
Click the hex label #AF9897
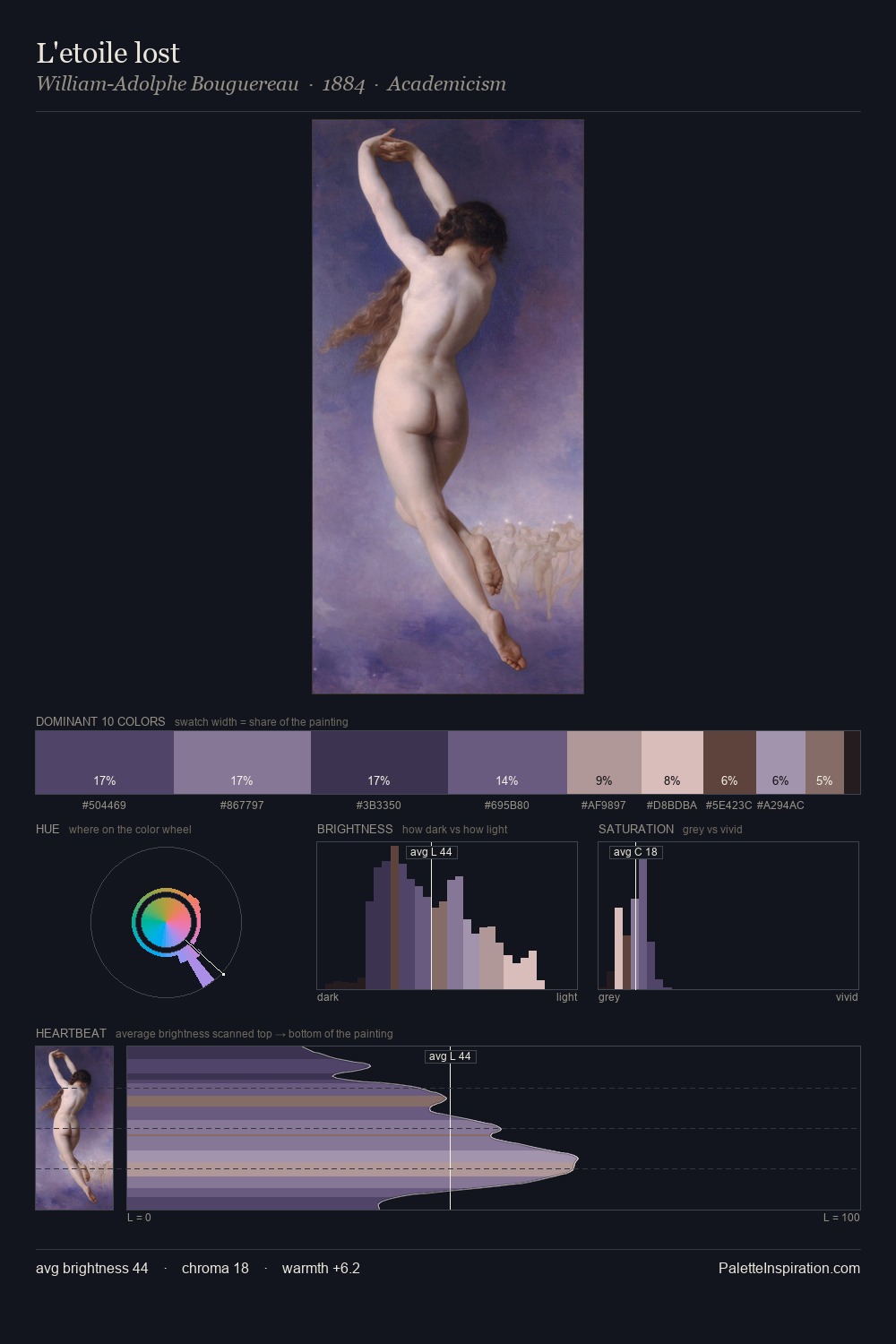(x=604, y=806)
